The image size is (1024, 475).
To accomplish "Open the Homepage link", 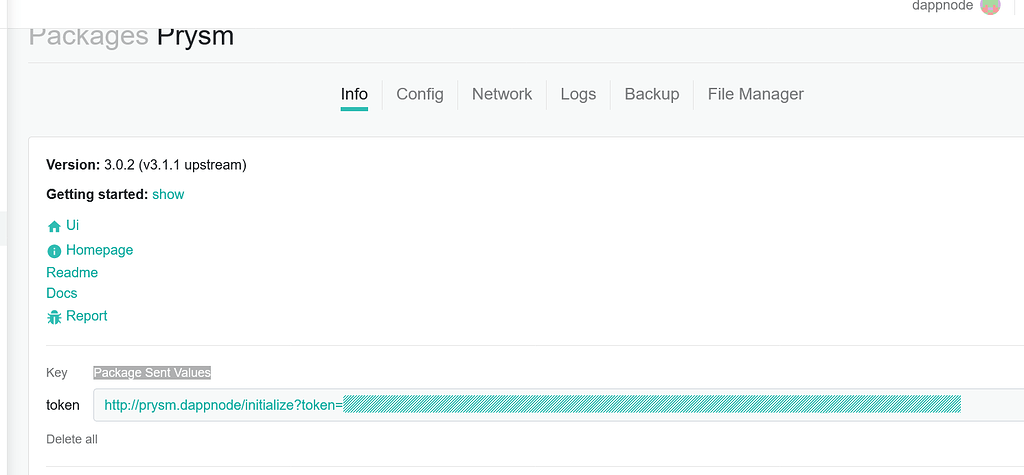I will pos(99,250).
